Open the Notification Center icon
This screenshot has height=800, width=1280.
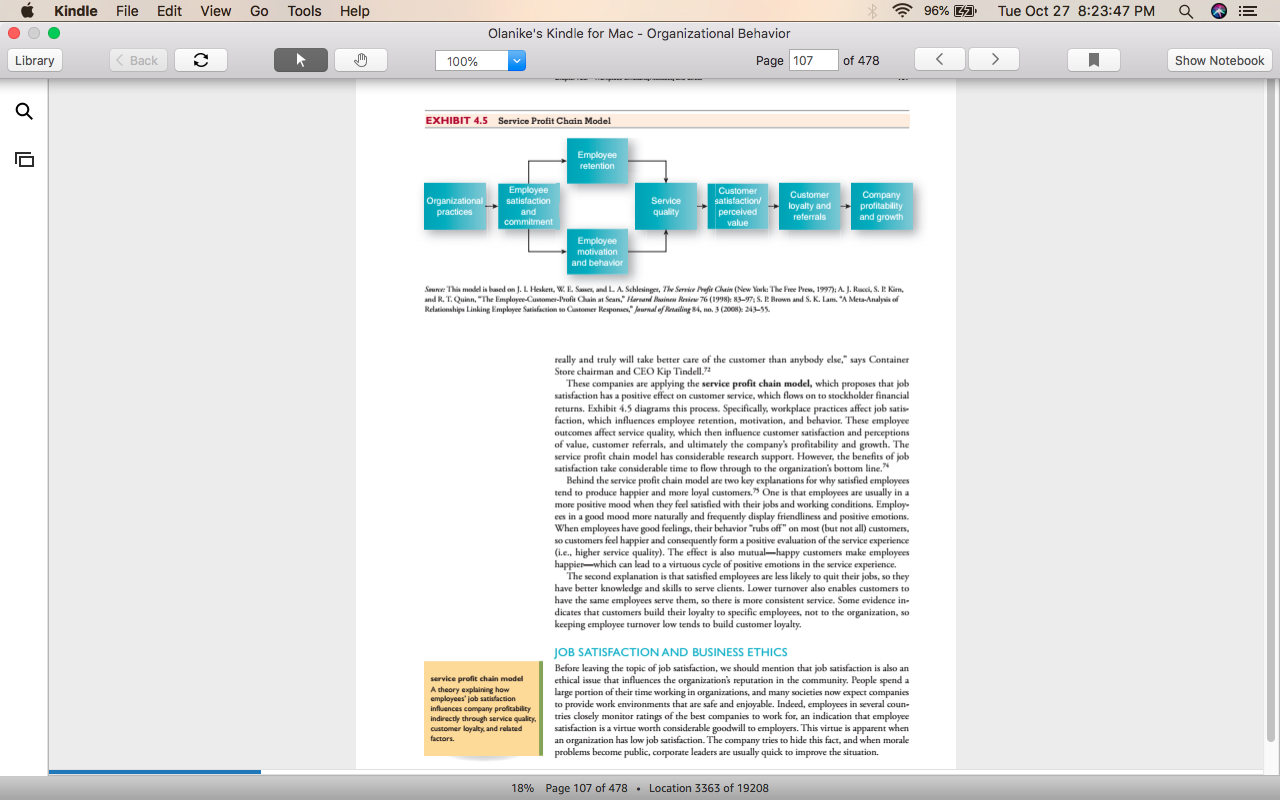1247,11
